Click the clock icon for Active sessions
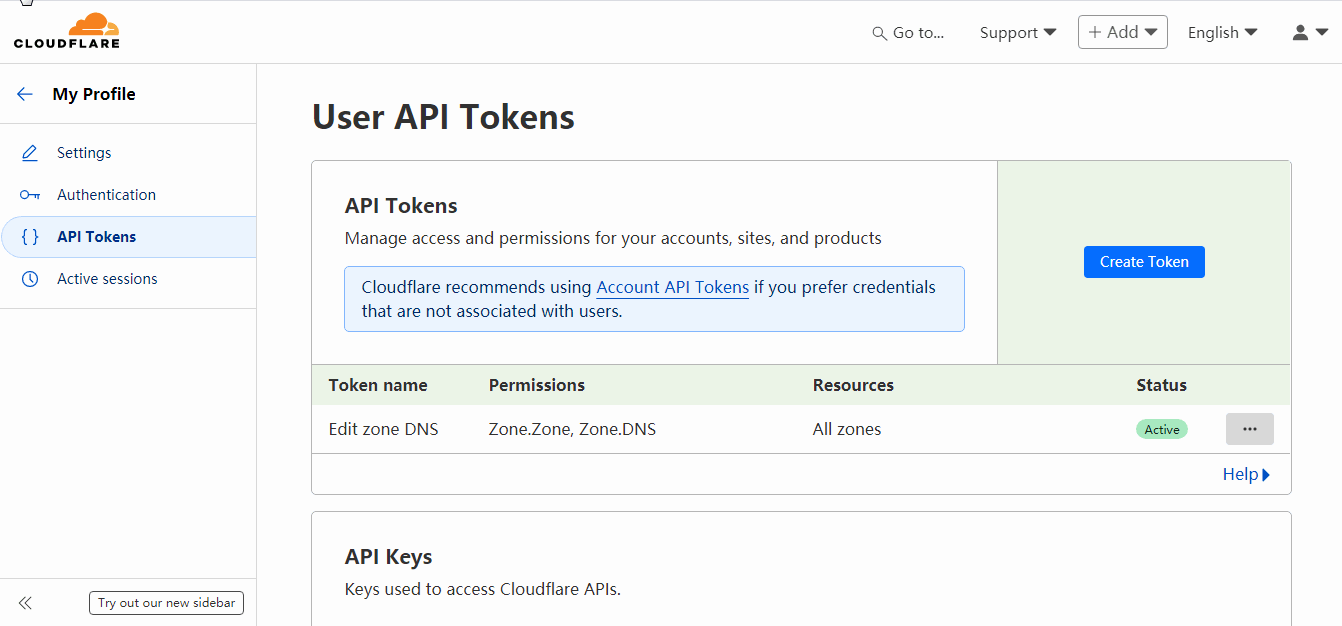 (30, 279)
